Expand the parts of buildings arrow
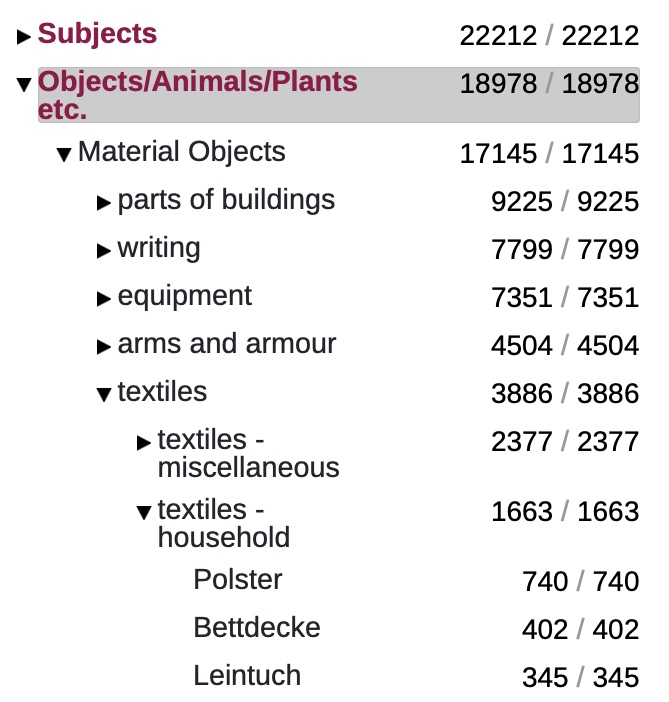This screenshot has height=702, width=669. coord(104,203)
